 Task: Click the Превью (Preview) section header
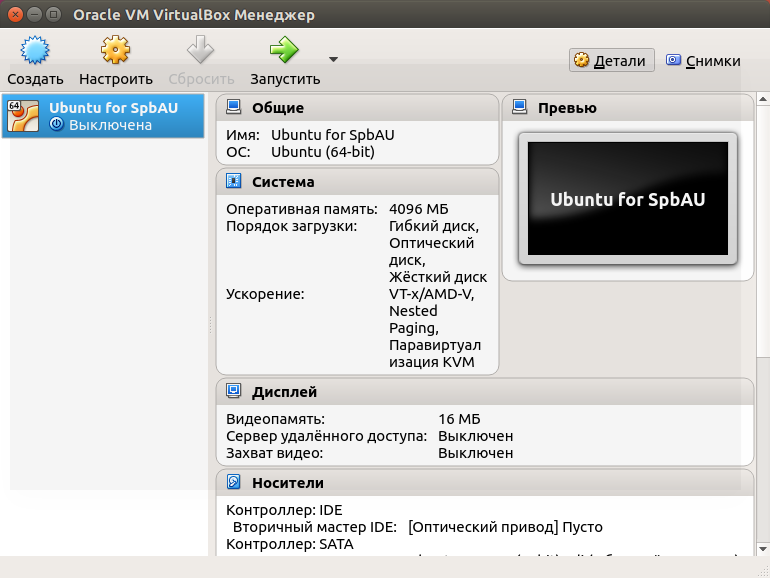pos(567,108)
